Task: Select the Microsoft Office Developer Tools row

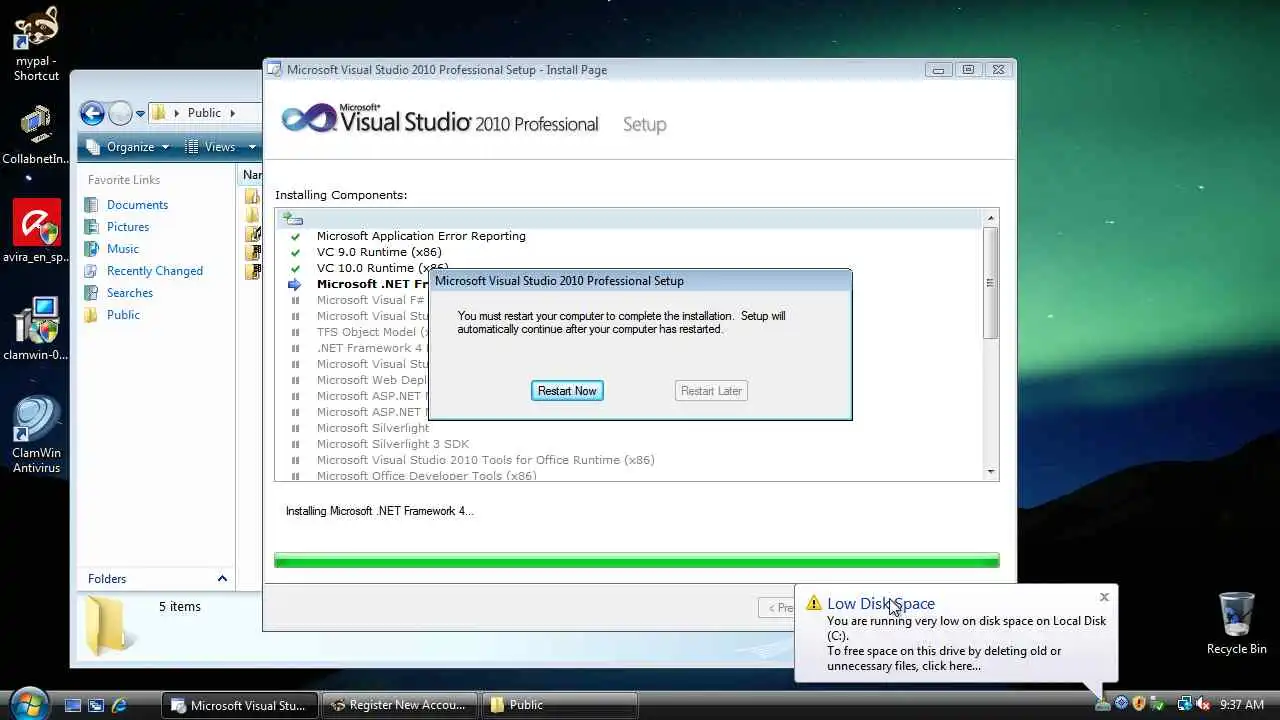Action: point(427,476)
